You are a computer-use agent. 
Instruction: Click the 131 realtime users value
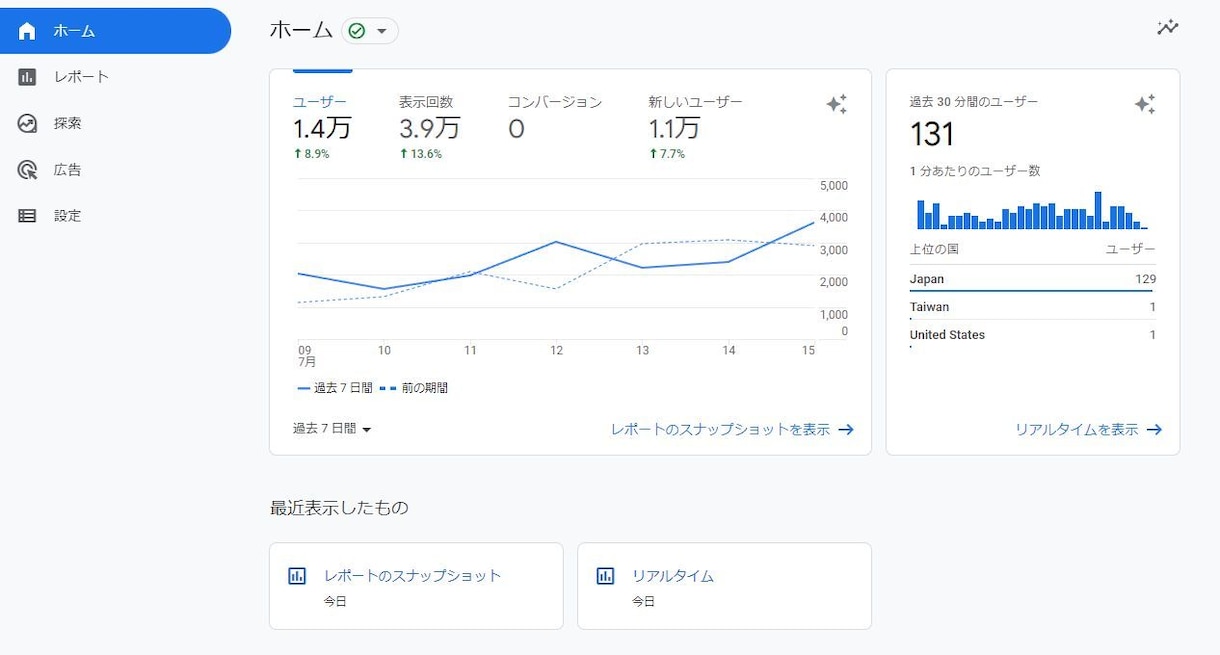tap(932, 134)
